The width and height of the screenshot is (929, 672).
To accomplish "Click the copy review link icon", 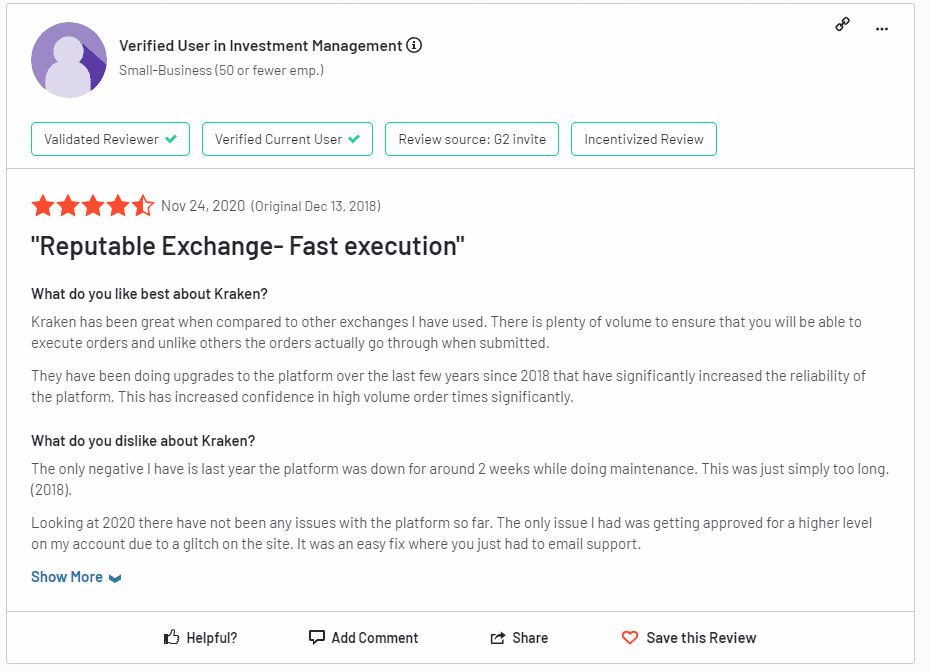I will click(842, 26).
